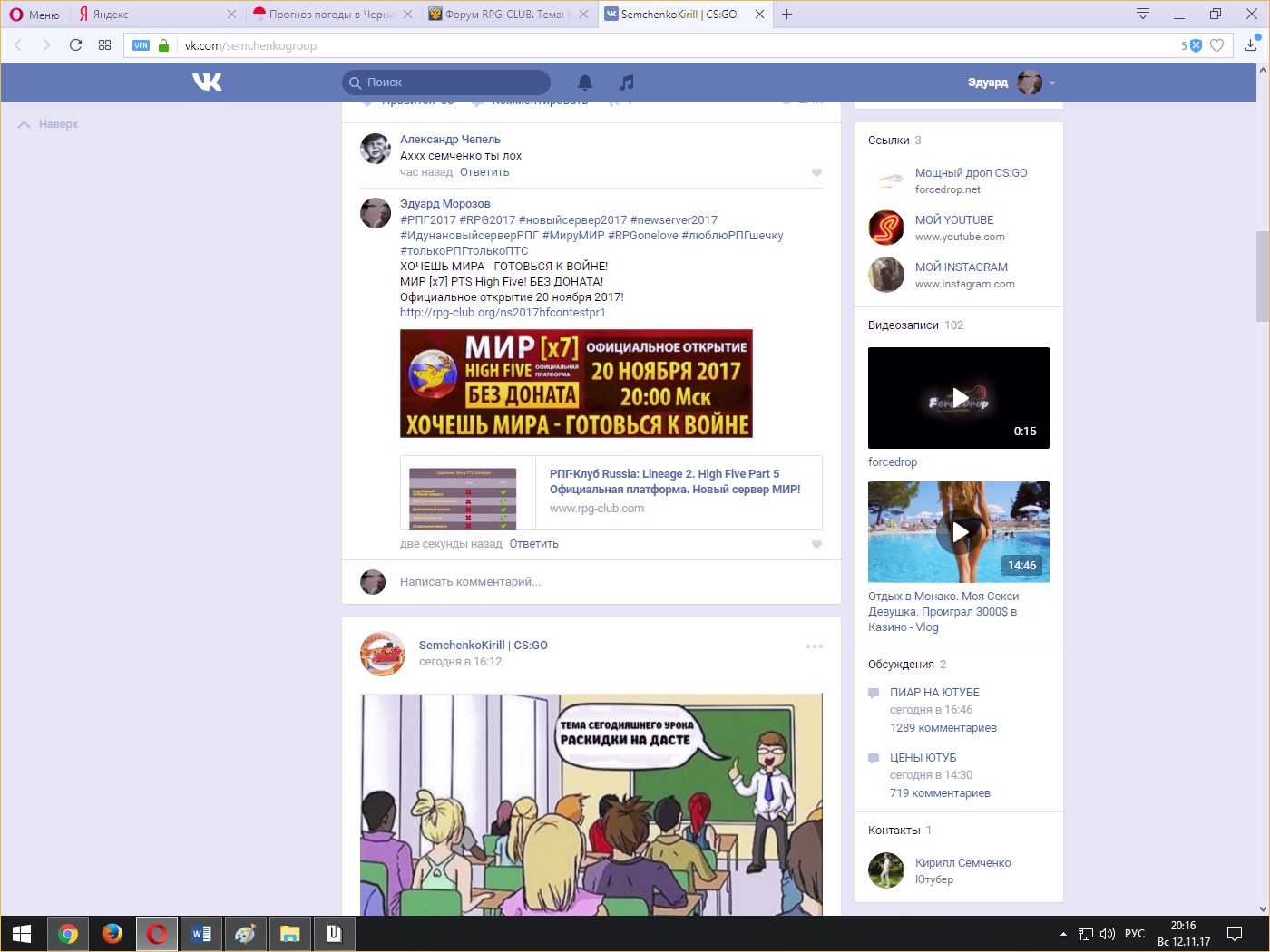Reload the current page
The image size is (1270, 952).
click(75, 45)
